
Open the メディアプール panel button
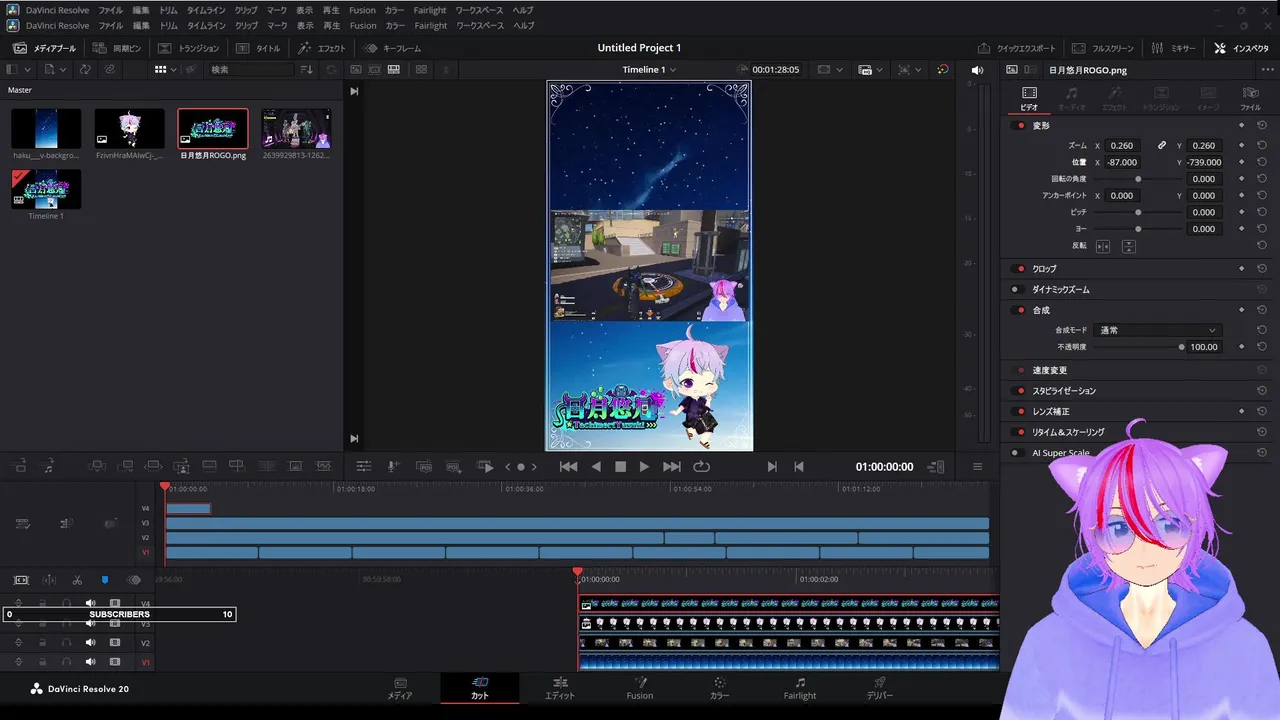tap(45, 48)
